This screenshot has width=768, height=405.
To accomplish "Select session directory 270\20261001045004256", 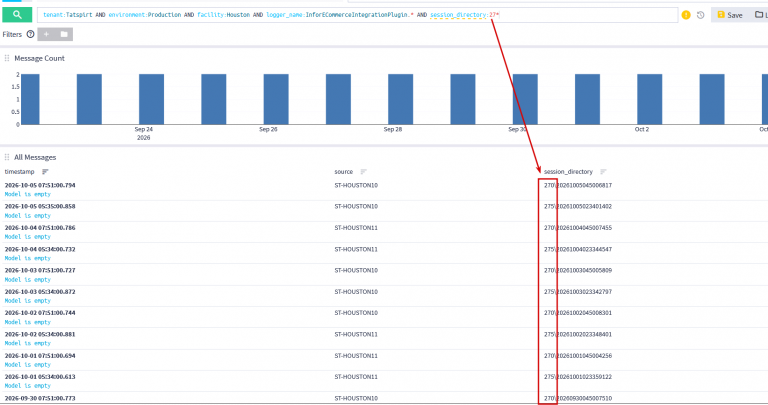I will pos(578,356).
